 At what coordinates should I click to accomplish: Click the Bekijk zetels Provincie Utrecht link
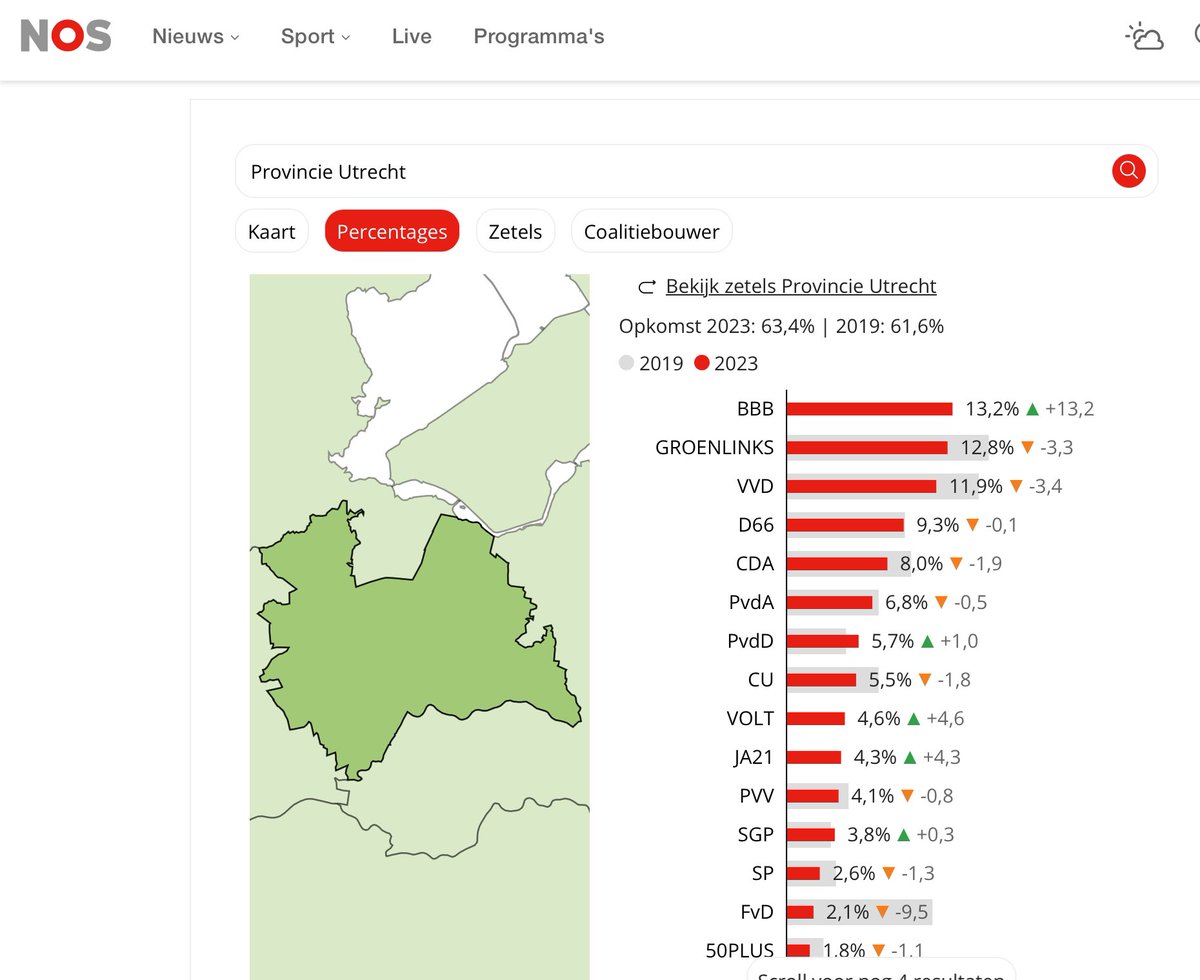point(801,287)
